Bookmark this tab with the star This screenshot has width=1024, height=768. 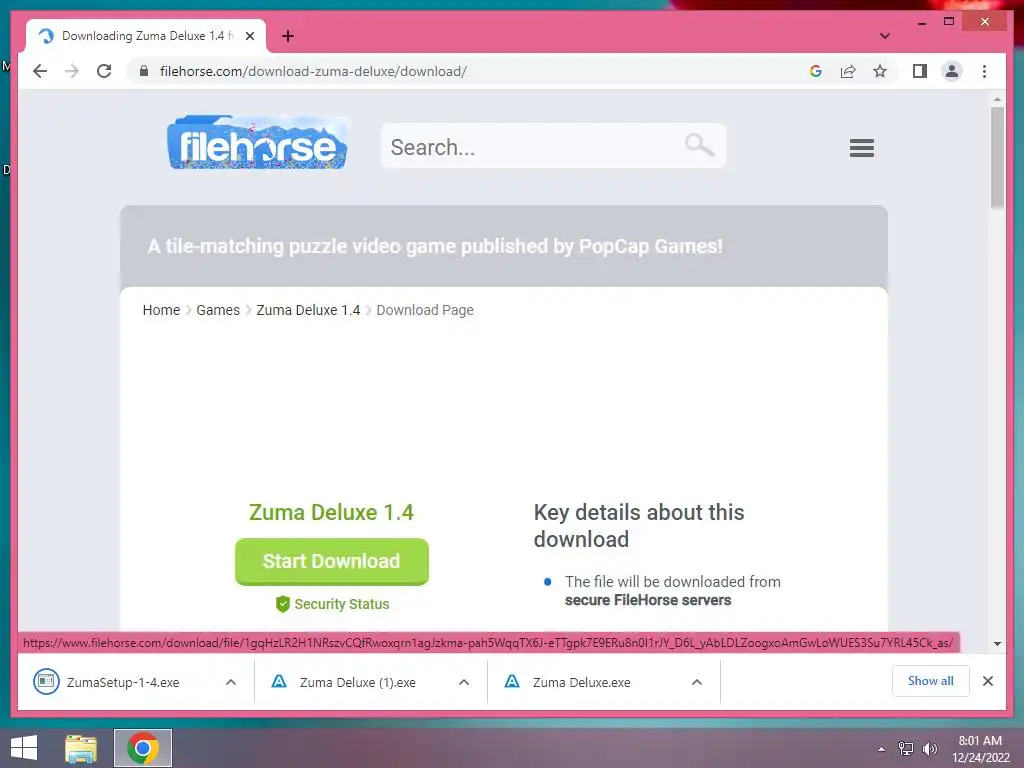pyautogui.click(x=880, y=71)
